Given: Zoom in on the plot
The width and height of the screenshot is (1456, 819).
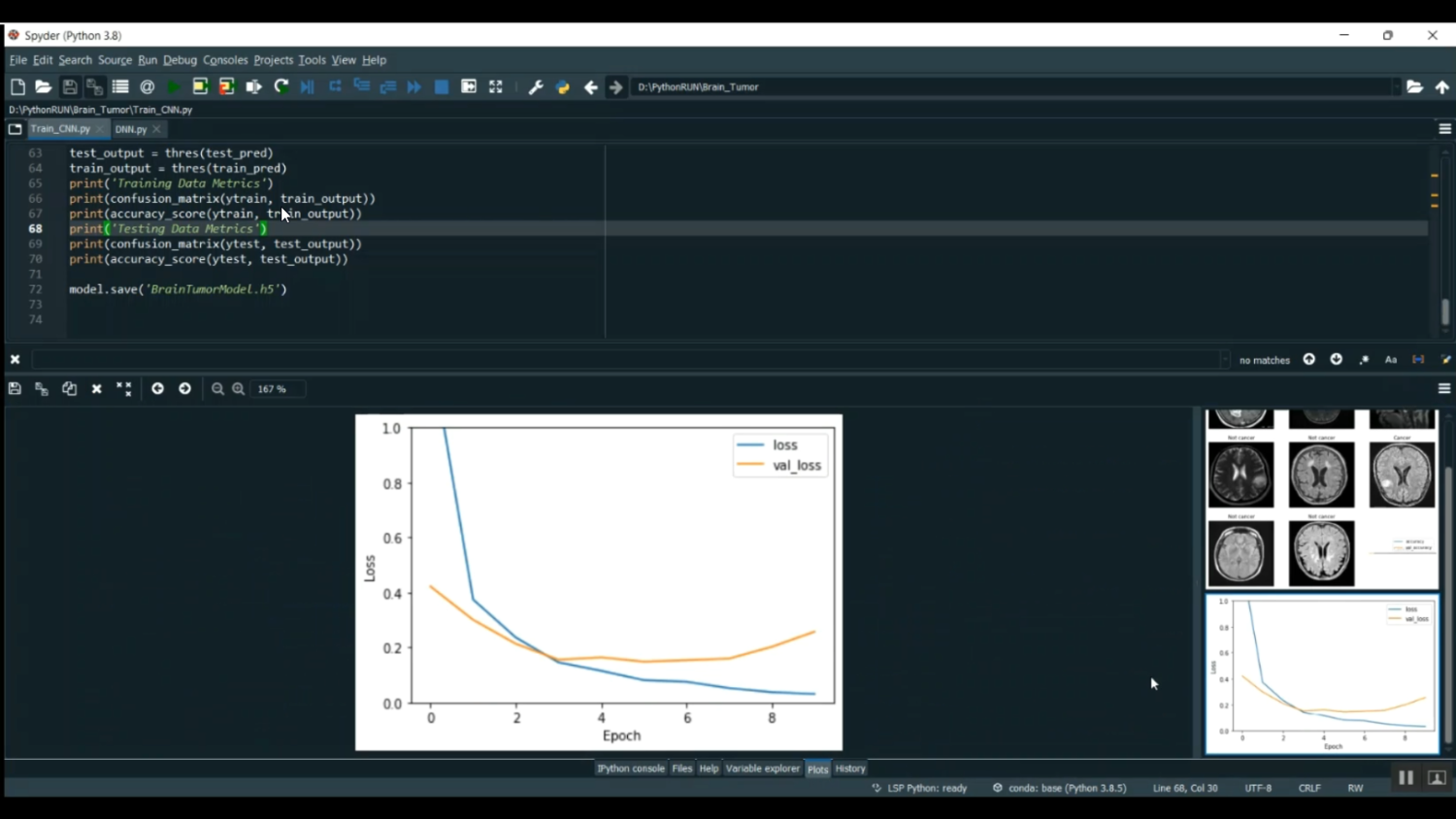Looking at the screenshot, I should coord(238,389).
